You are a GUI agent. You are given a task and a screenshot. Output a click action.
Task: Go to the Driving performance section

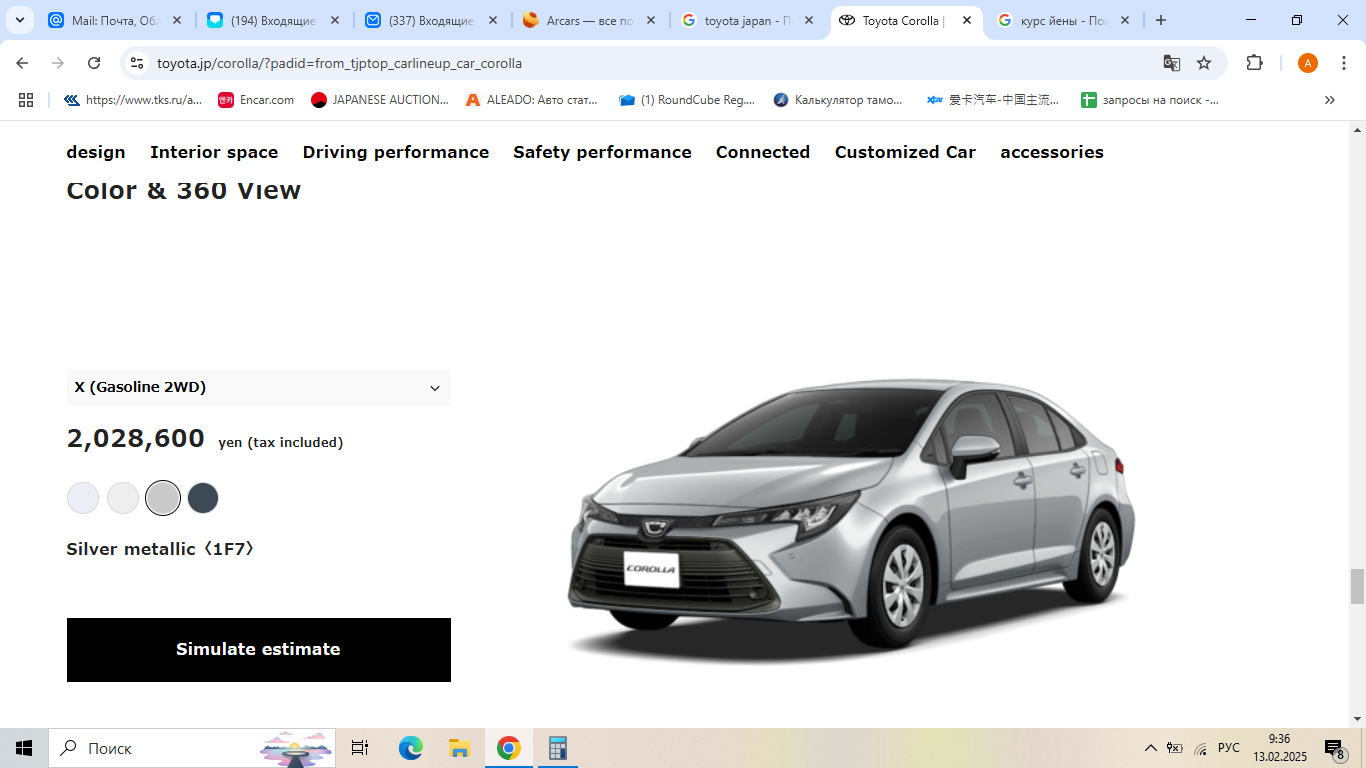(x=396, y=152)
